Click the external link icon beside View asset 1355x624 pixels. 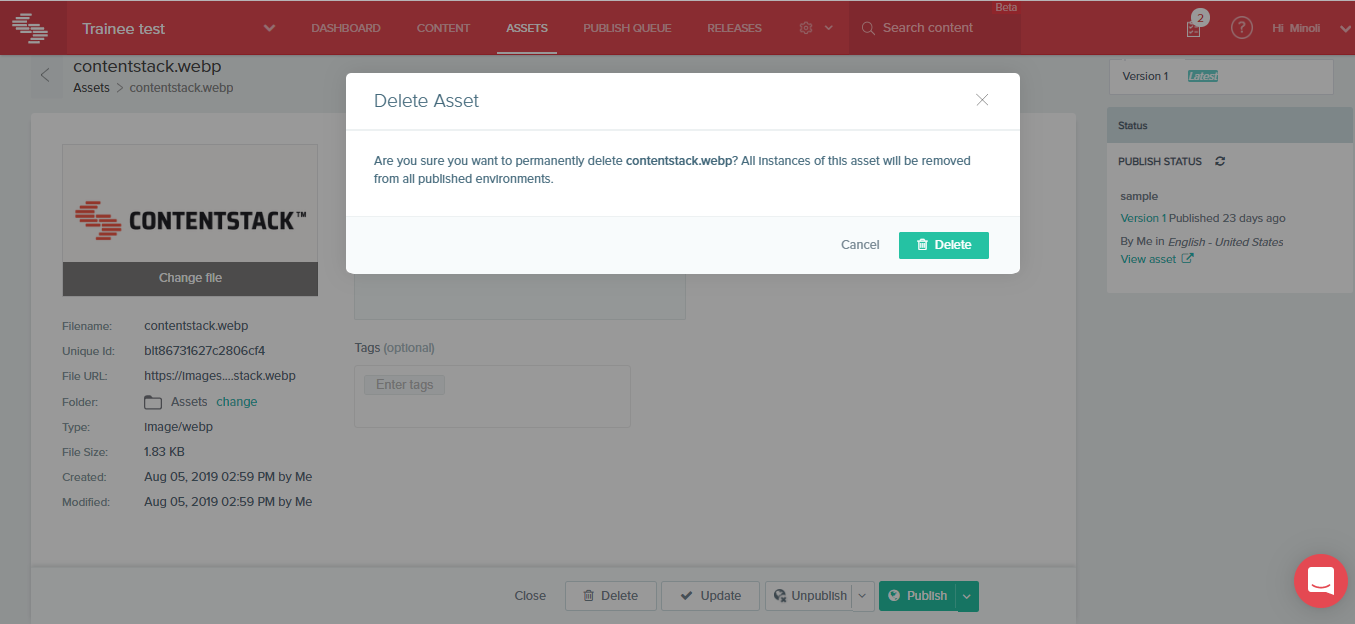coord(1187,258)
